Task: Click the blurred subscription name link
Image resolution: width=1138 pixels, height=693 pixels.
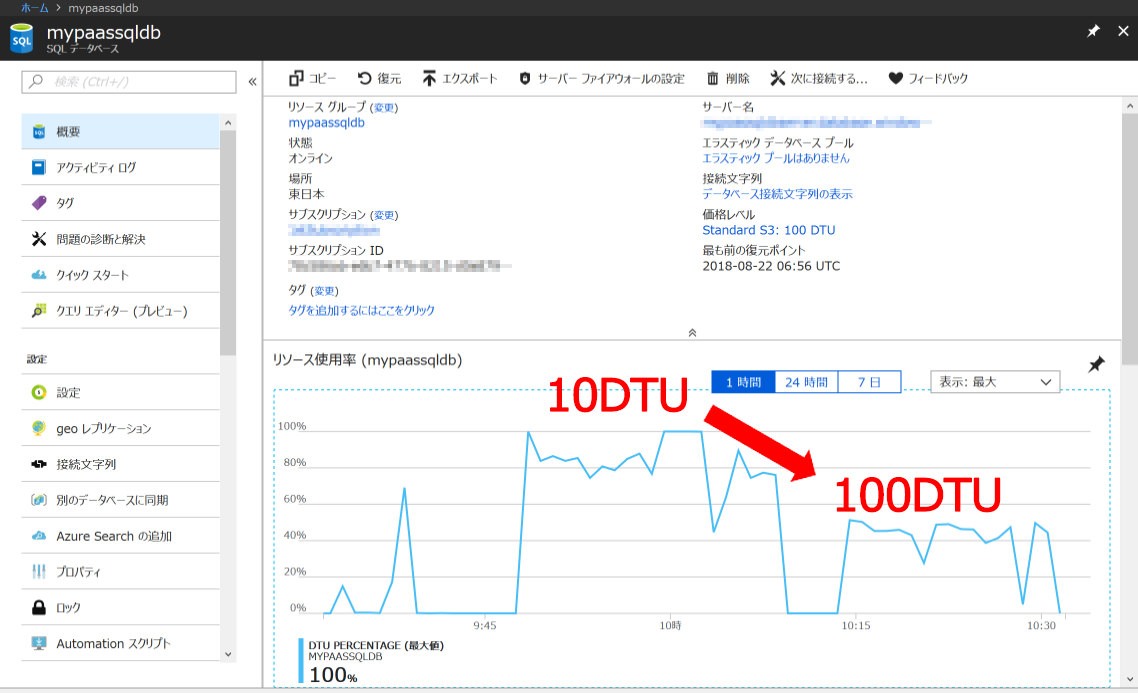Action: coord(334,230)
